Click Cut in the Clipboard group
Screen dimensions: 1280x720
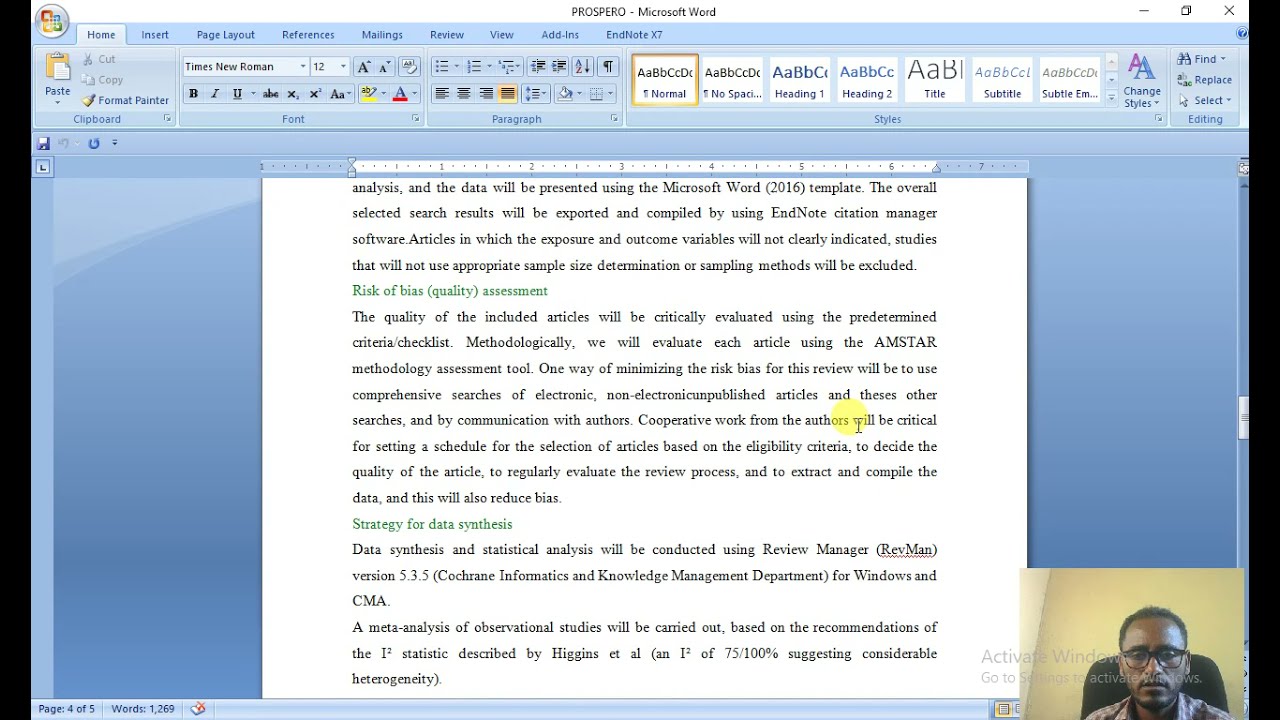tap(99, 60)
